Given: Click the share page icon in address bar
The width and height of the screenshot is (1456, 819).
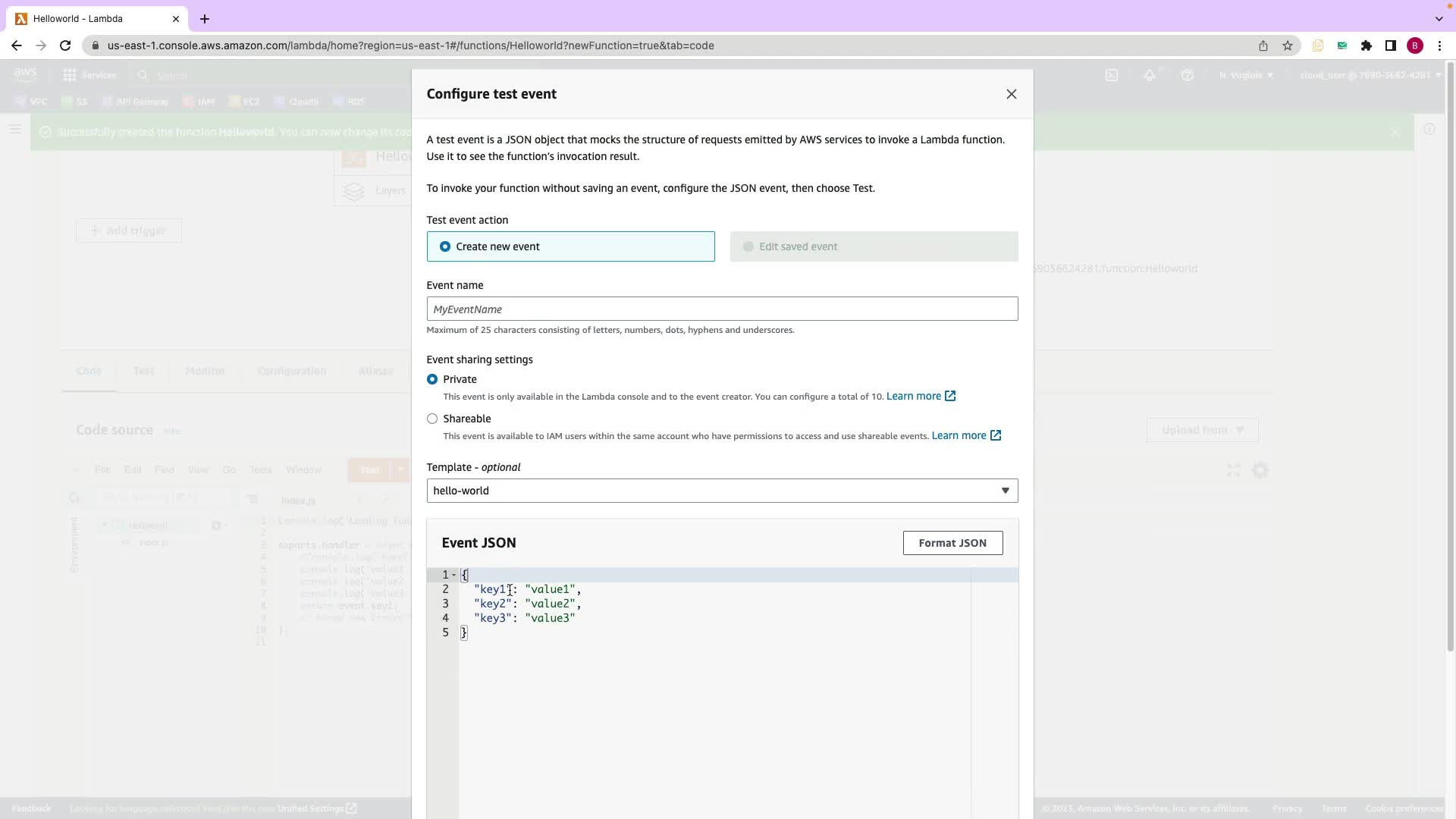Looking at the screenshot, I should point(1263,45).
